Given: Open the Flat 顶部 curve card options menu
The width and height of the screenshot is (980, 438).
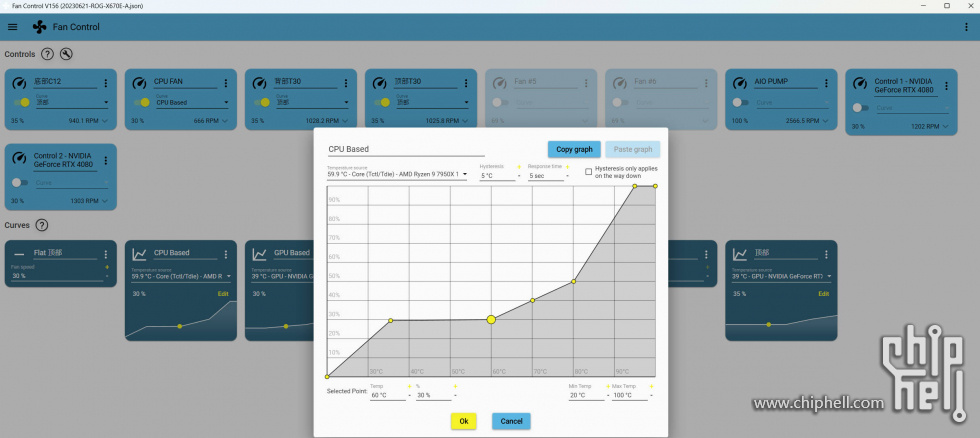Looking at the screenshot, I should (106, 254).
